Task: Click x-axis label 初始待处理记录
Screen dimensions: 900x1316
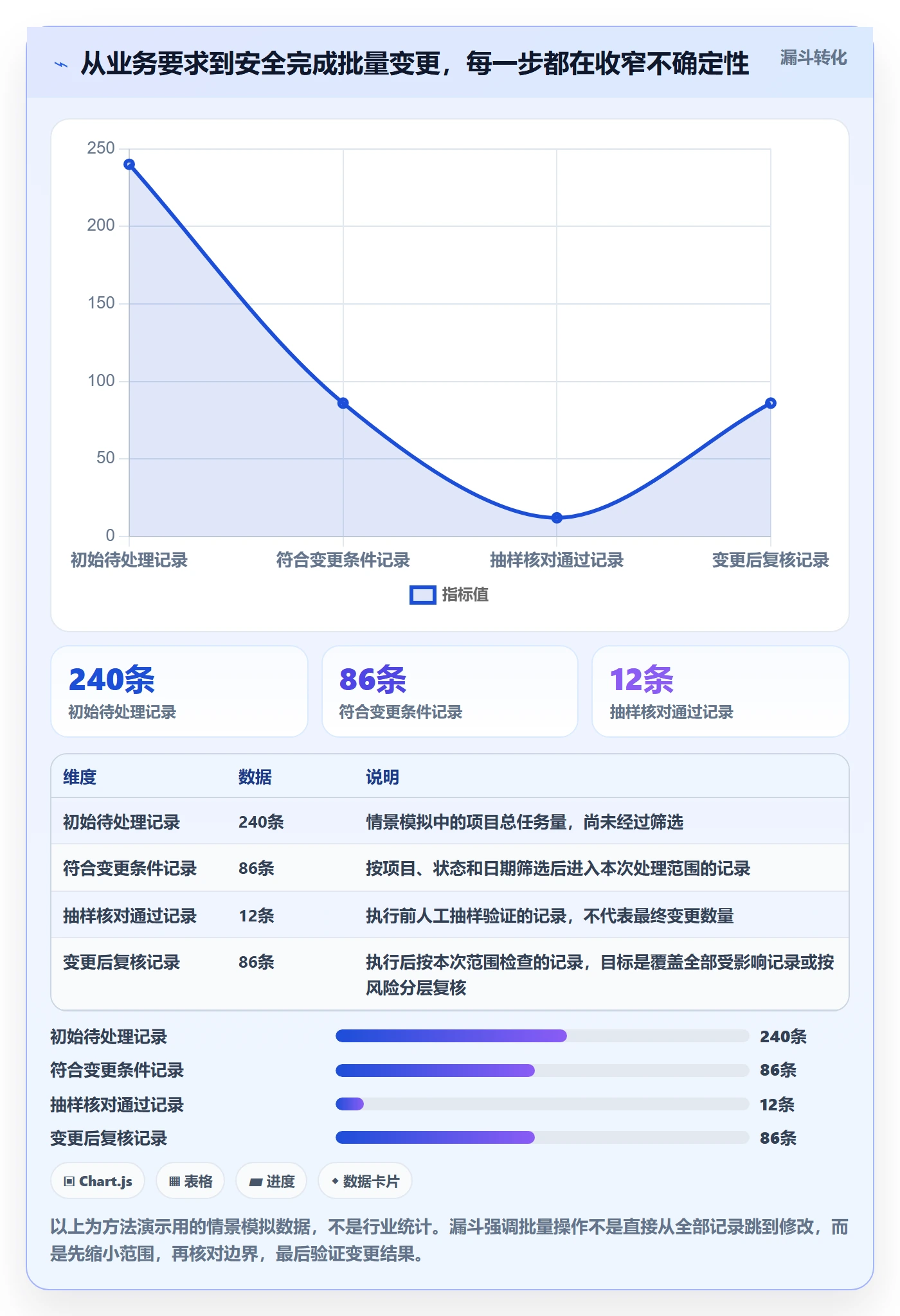Action: 129,560
